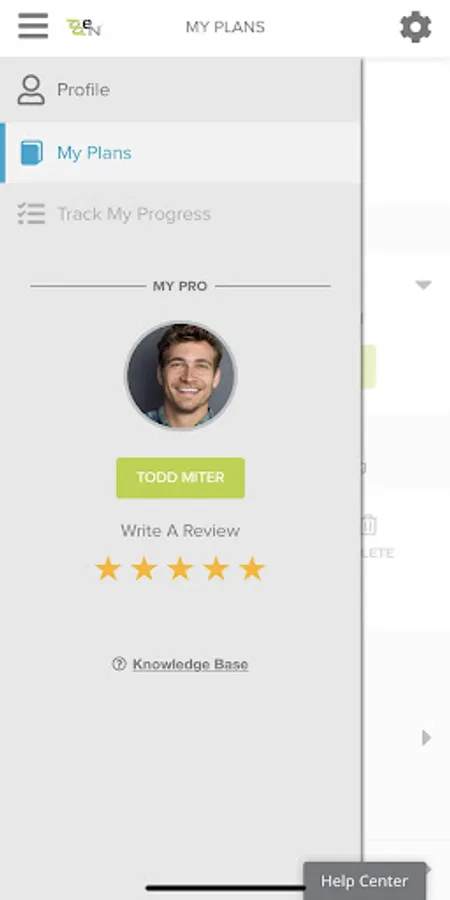This screenshot has height=900, width=450.
Task: Click the Knowledge Base question mark icon
Action: tap(119, 664)
